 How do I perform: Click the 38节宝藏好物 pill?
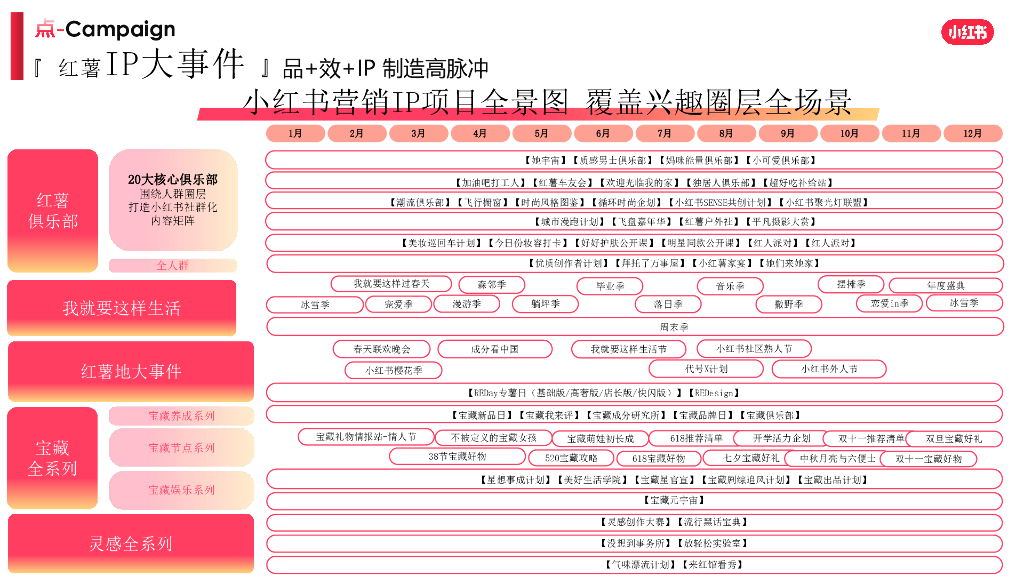[x=457, y=456]
